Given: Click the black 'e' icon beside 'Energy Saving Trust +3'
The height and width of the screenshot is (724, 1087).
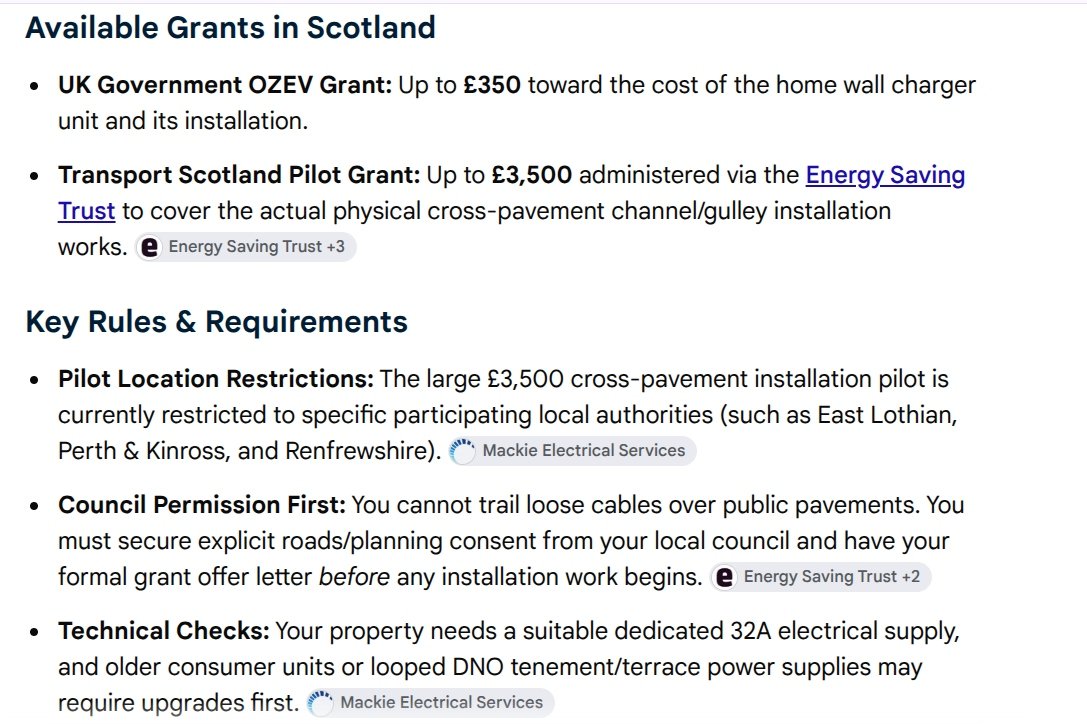Looking at the screenshot, I should [x=150, y=247].
